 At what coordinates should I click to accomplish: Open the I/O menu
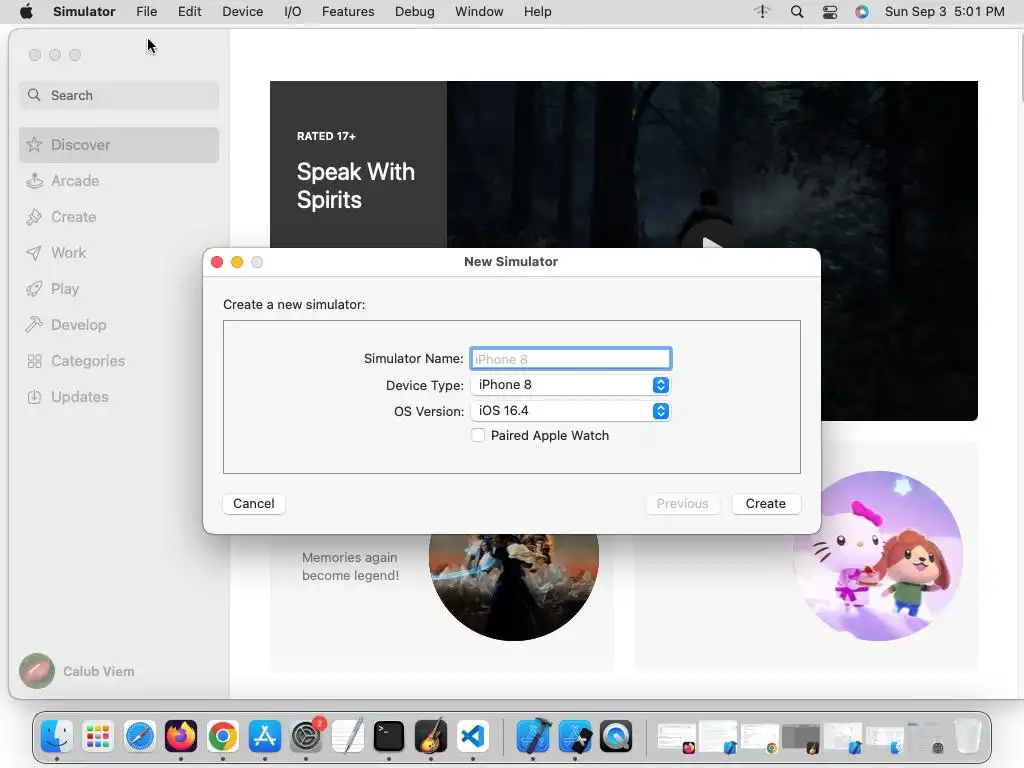coord(293,12)
